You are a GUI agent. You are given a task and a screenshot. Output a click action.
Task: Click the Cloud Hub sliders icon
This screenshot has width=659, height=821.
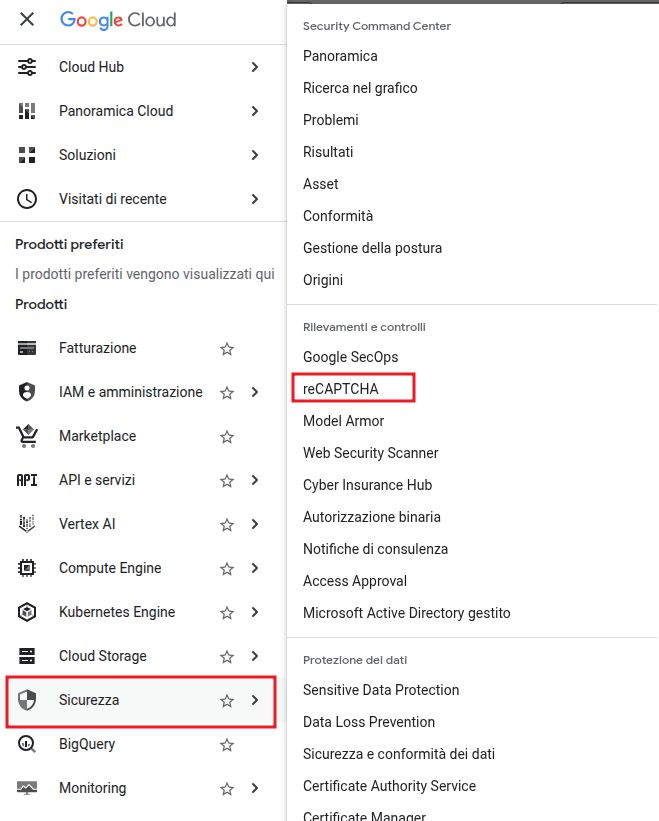click(27, 67)
